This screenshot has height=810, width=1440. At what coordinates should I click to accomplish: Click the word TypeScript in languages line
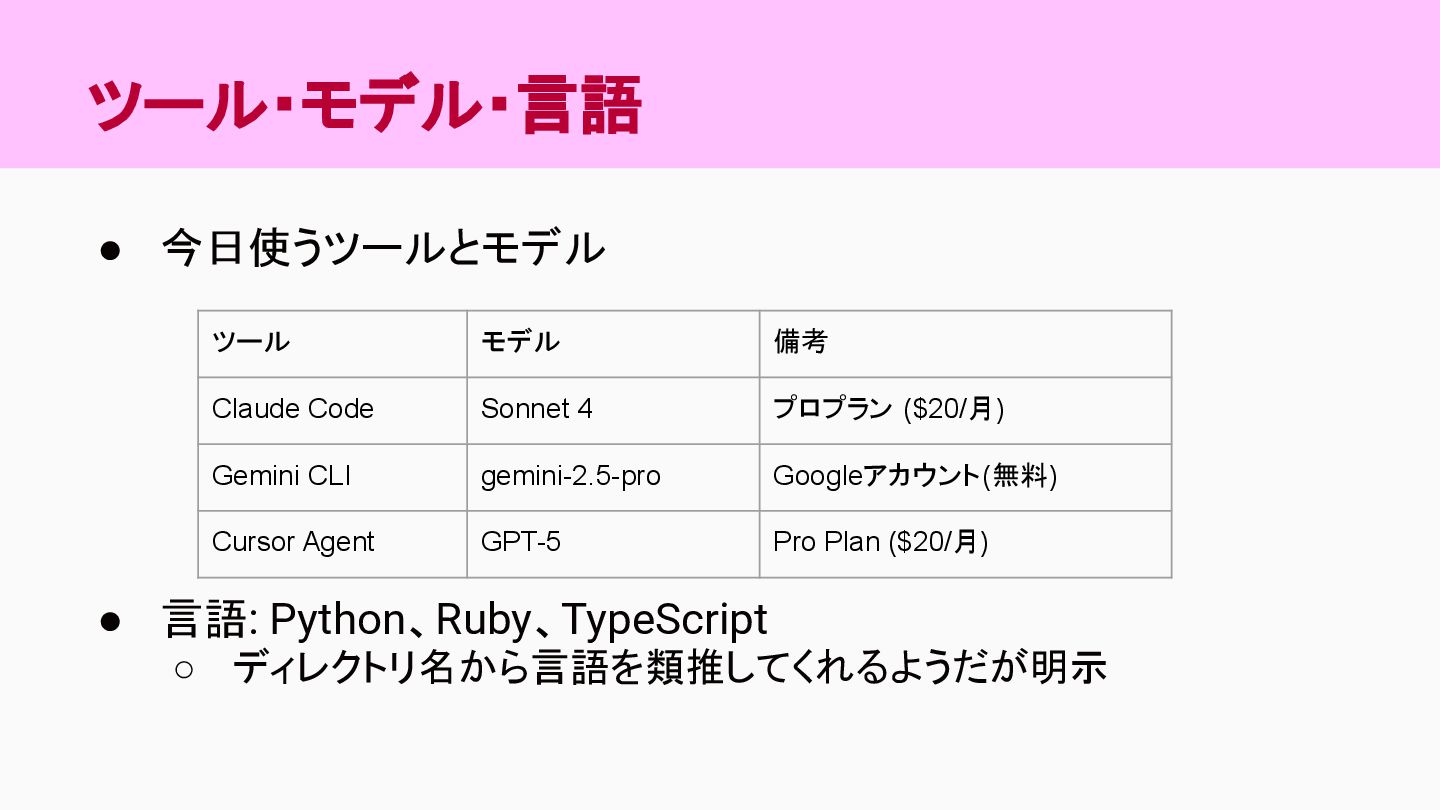tap(664, 621)
